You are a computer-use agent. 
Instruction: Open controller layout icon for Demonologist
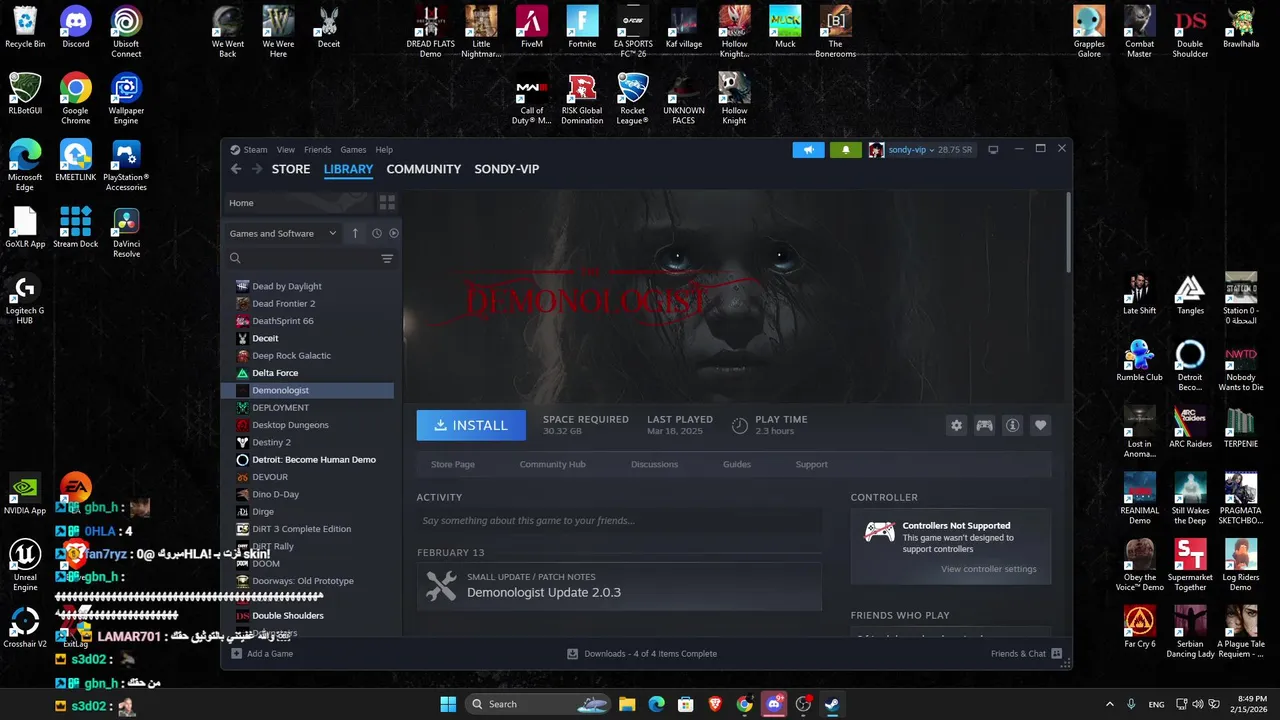coord(984,425)
